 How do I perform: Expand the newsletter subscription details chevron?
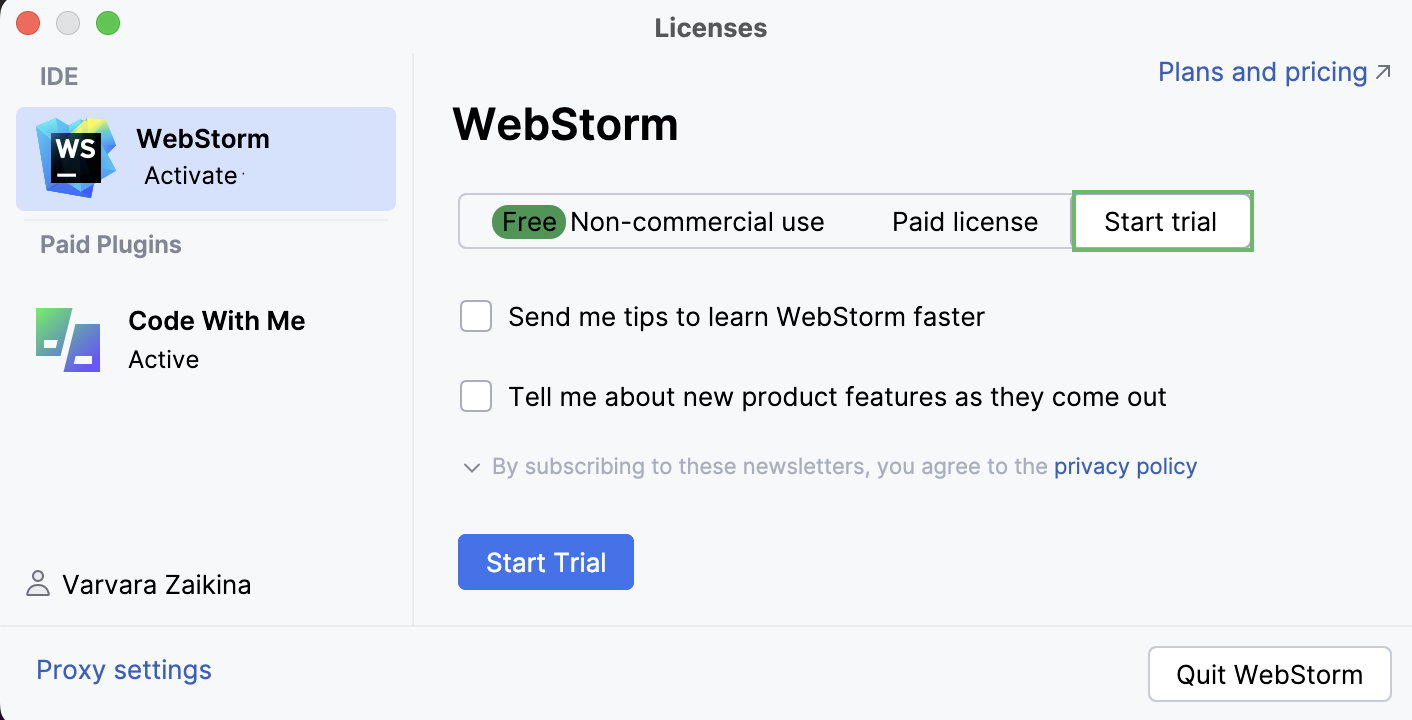tap(472, 467)
